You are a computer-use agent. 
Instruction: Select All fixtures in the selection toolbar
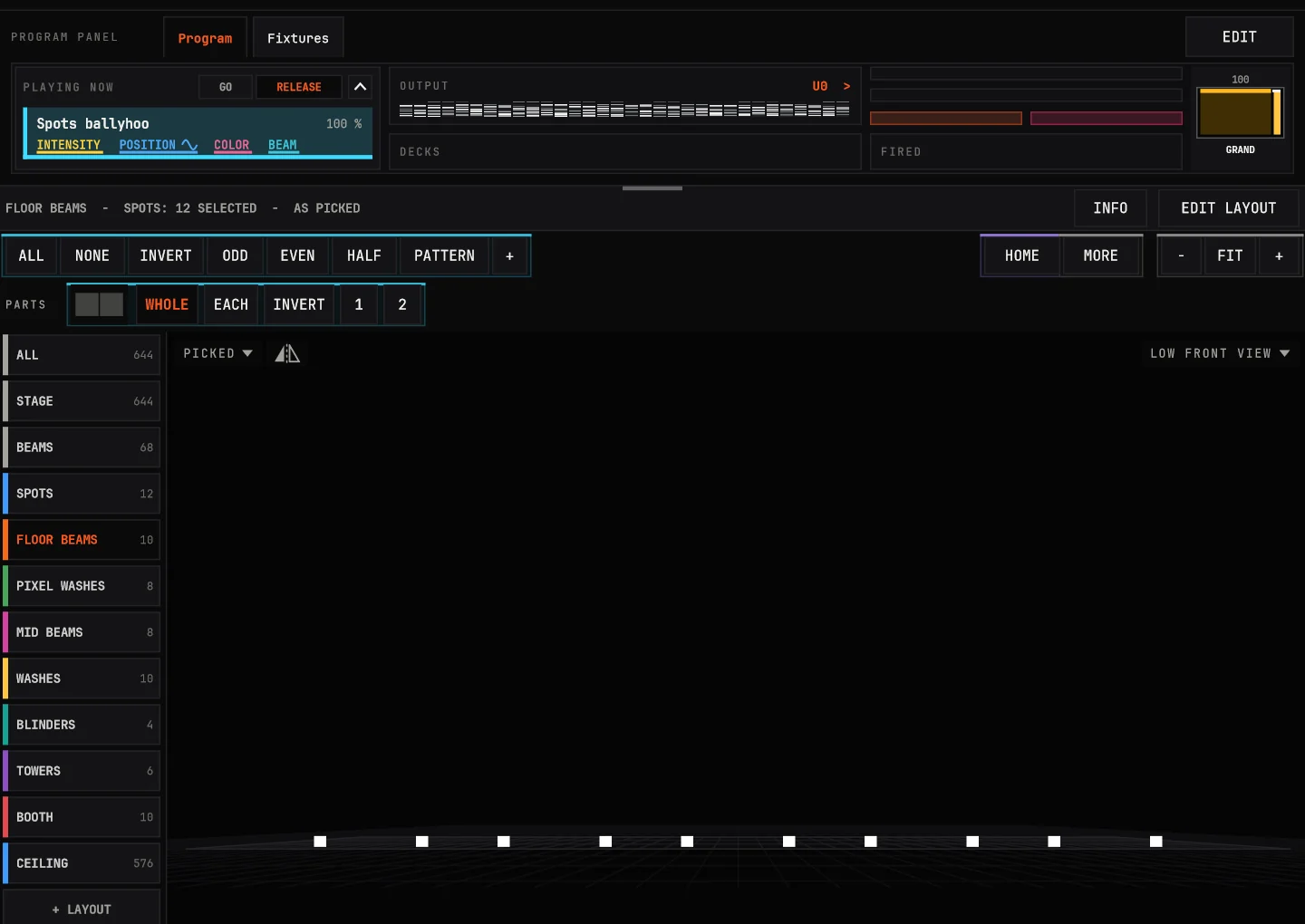click(x=31, y=255)
